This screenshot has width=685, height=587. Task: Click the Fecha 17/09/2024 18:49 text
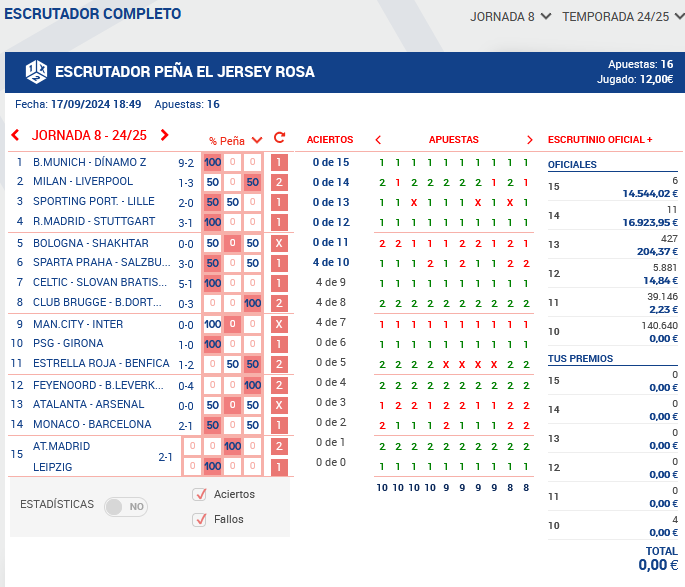78,104
